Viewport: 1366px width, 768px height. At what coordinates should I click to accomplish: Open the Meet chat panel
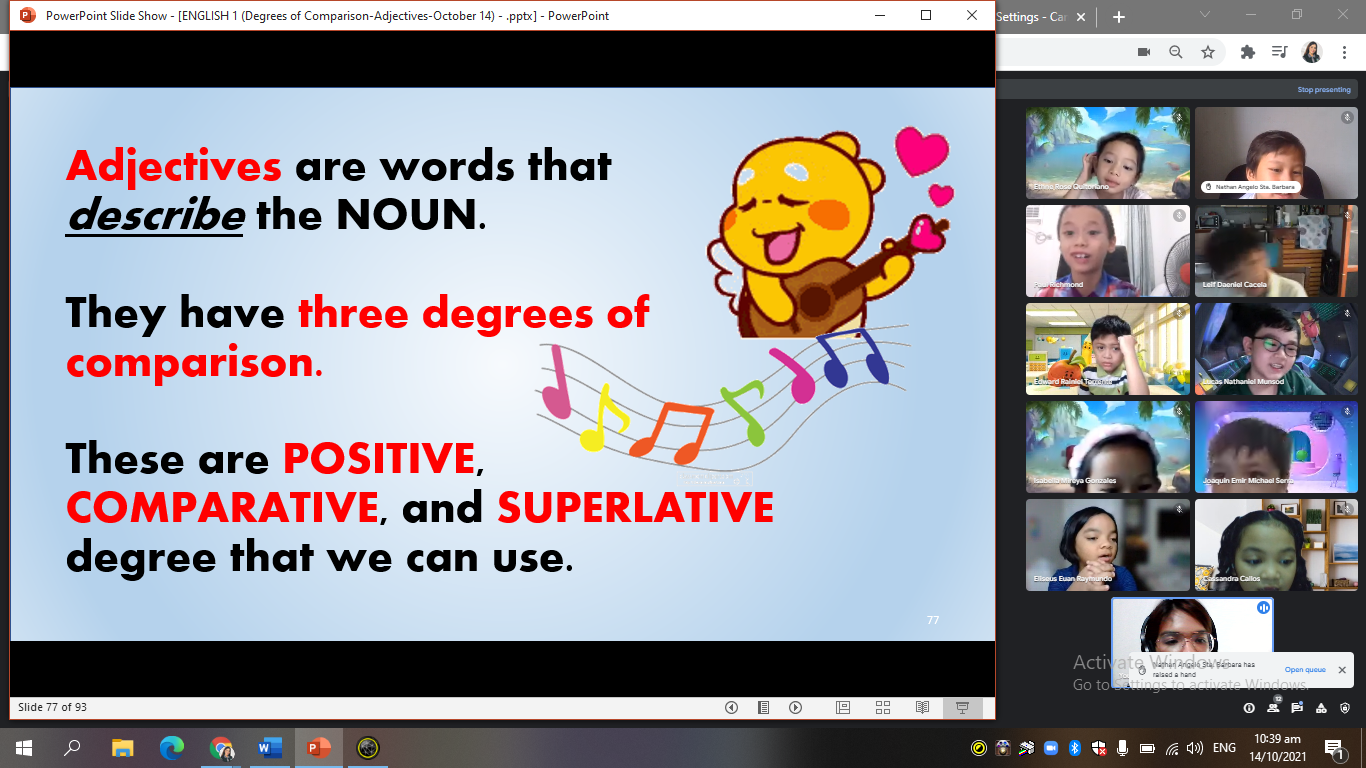[1297, 707]
